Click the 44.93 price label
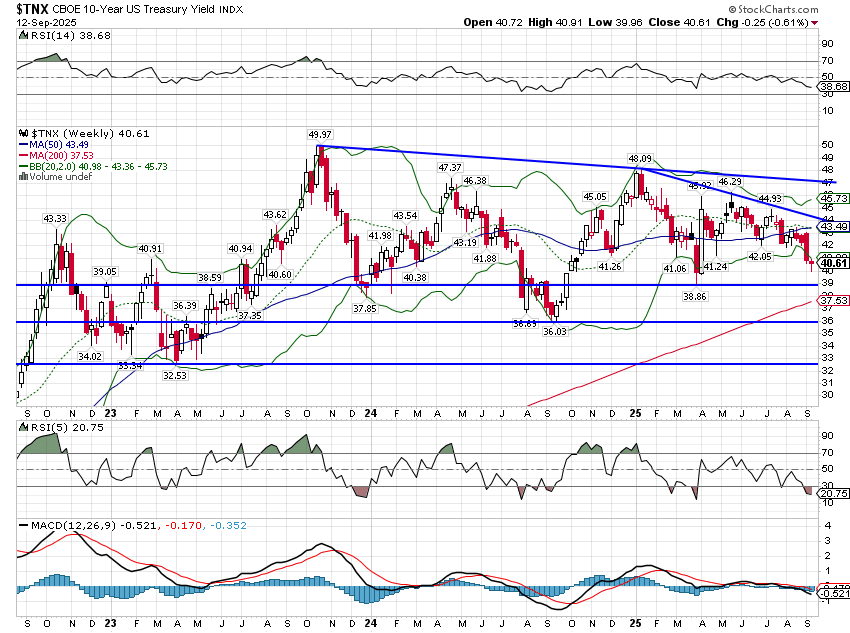Screen dimensions: 850x633 (x=770, y=198)
